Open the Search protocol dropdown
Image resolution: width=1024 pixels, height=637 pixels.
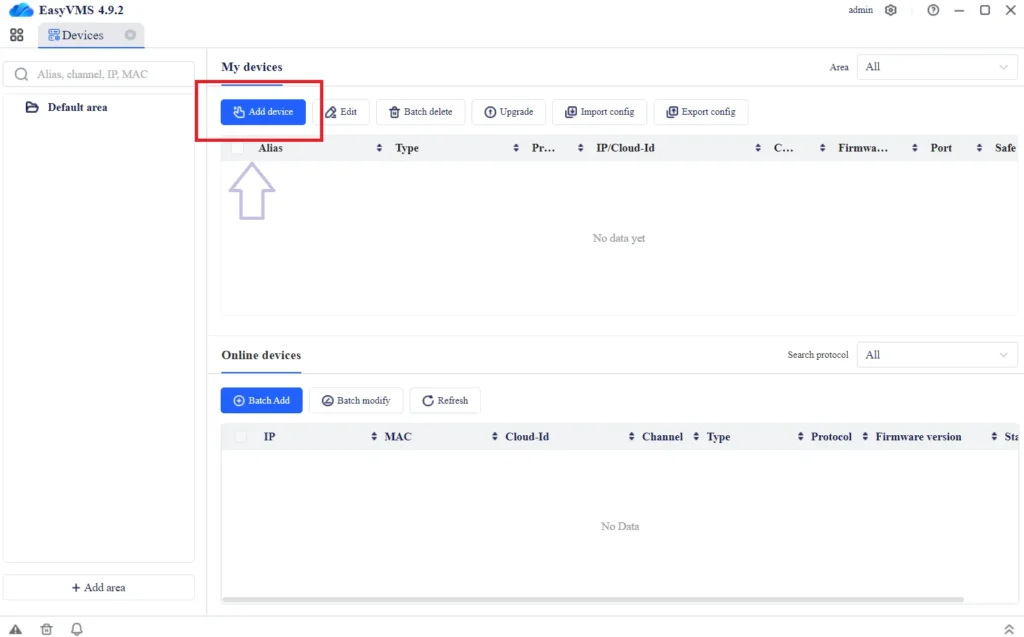pyautogui.click(x=937, y=355)
